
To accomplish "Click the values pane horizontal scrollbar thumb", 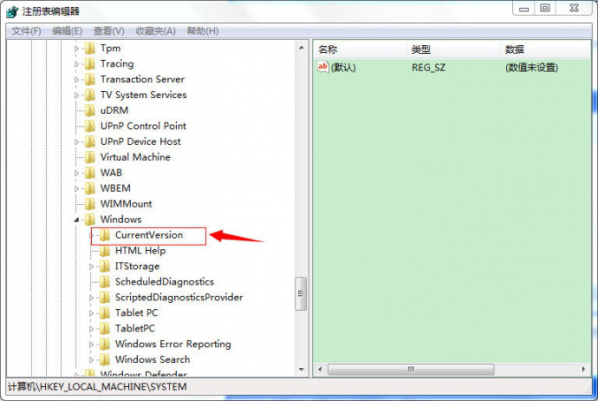I will (x=411, y=369).
